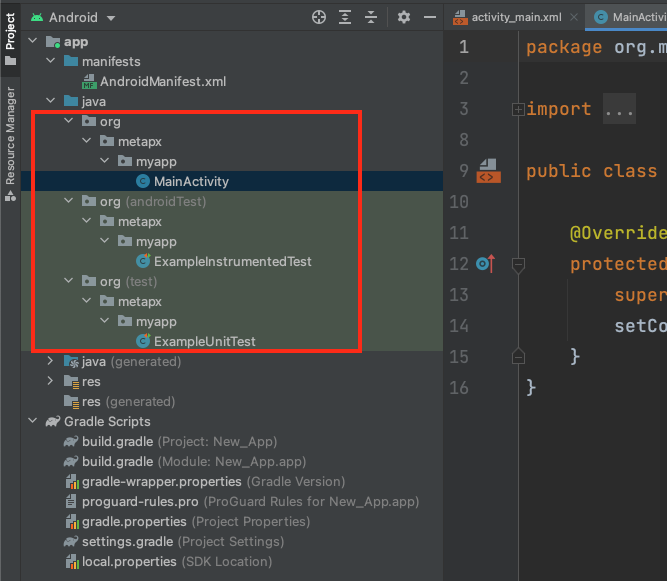The height and width of the screenshot is (581, 667).
Task: Collapse the org (androidTest) package chevron
Action: (68, 201)
